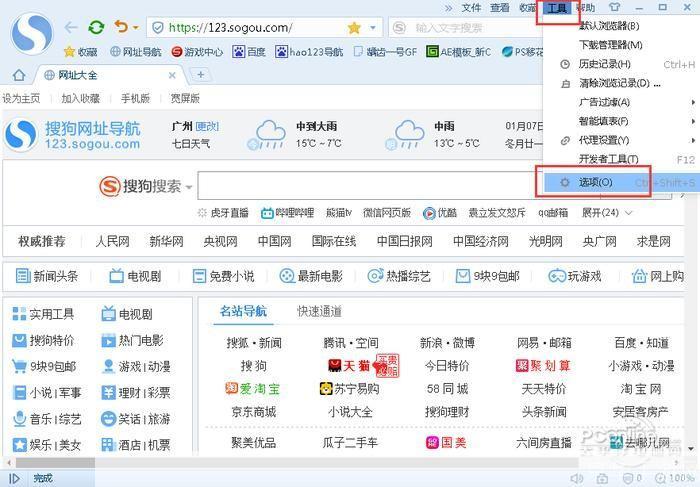Open 热门电影 in sidebar
700x487 pixels.
pos(132,341)
